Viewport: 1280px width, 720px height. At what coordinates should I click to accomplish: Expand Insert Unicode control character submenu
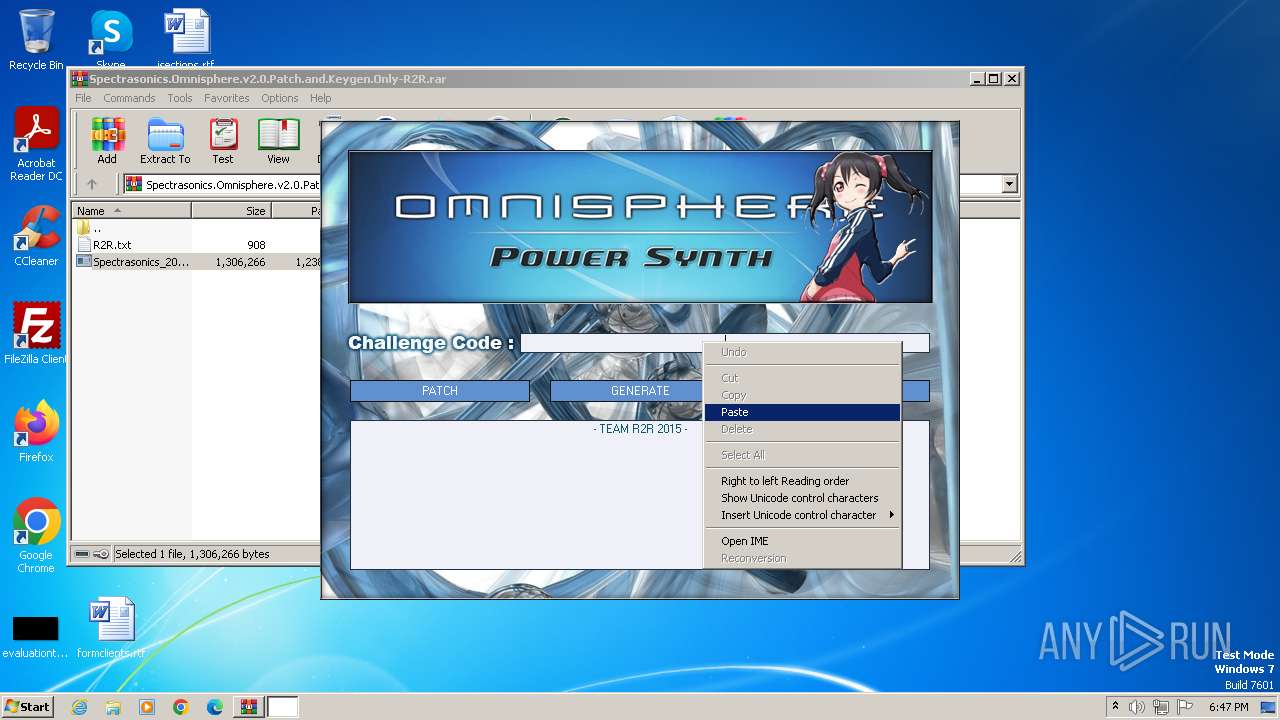pos(802,515)
